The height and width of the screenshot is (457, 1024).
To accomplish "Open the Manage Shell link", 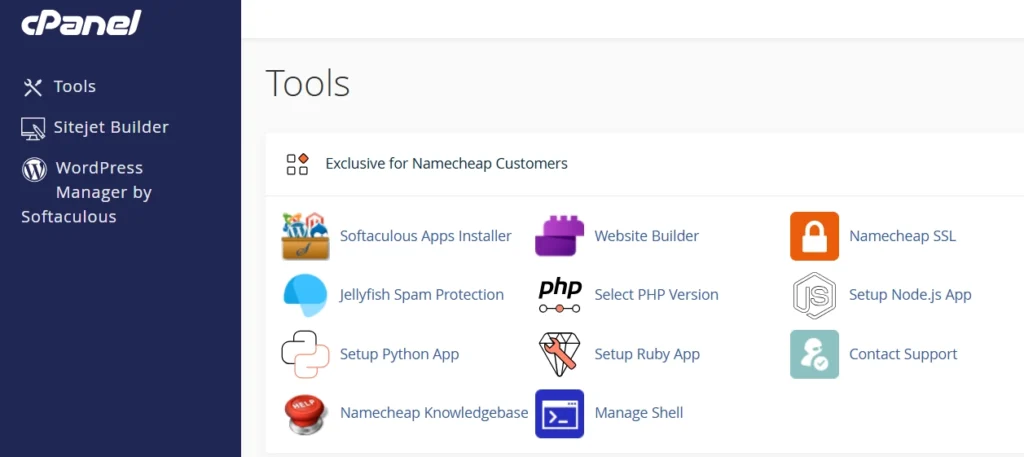I will click(x=639, y=413).
